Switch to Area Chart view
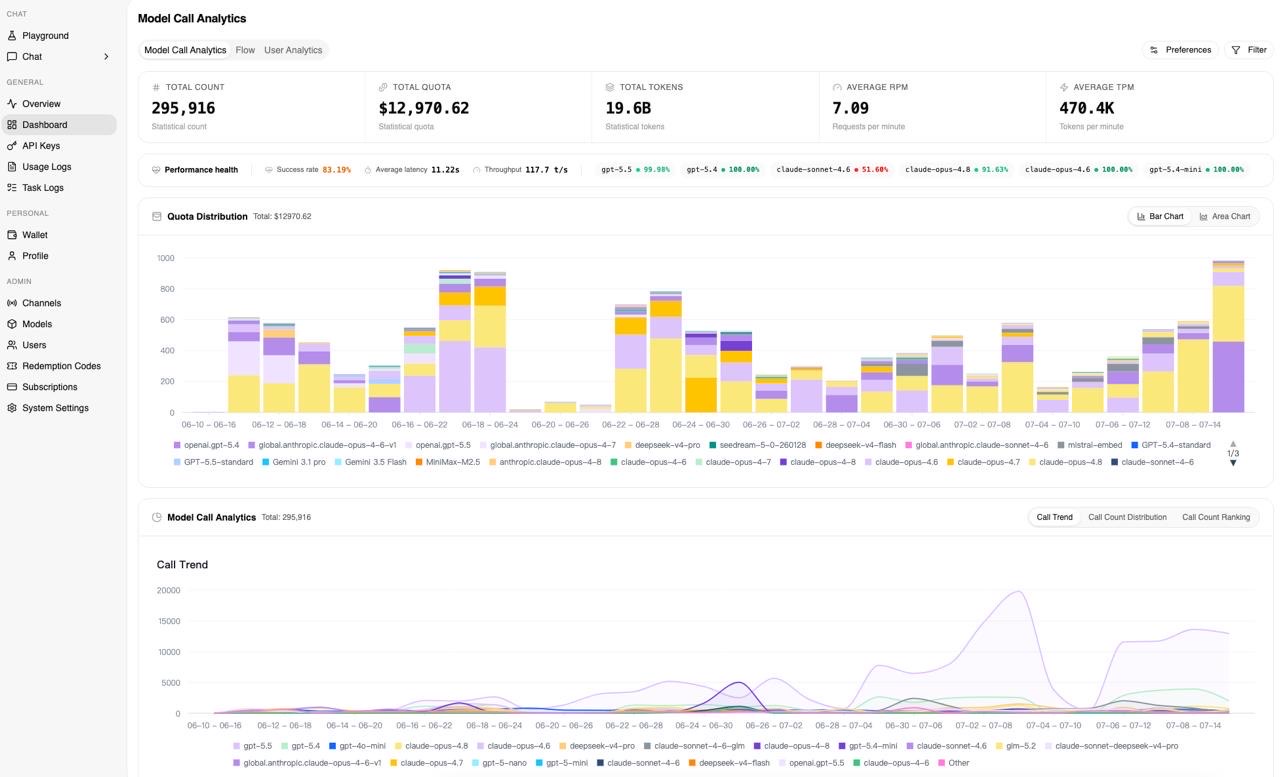 tap(1224, 216)
